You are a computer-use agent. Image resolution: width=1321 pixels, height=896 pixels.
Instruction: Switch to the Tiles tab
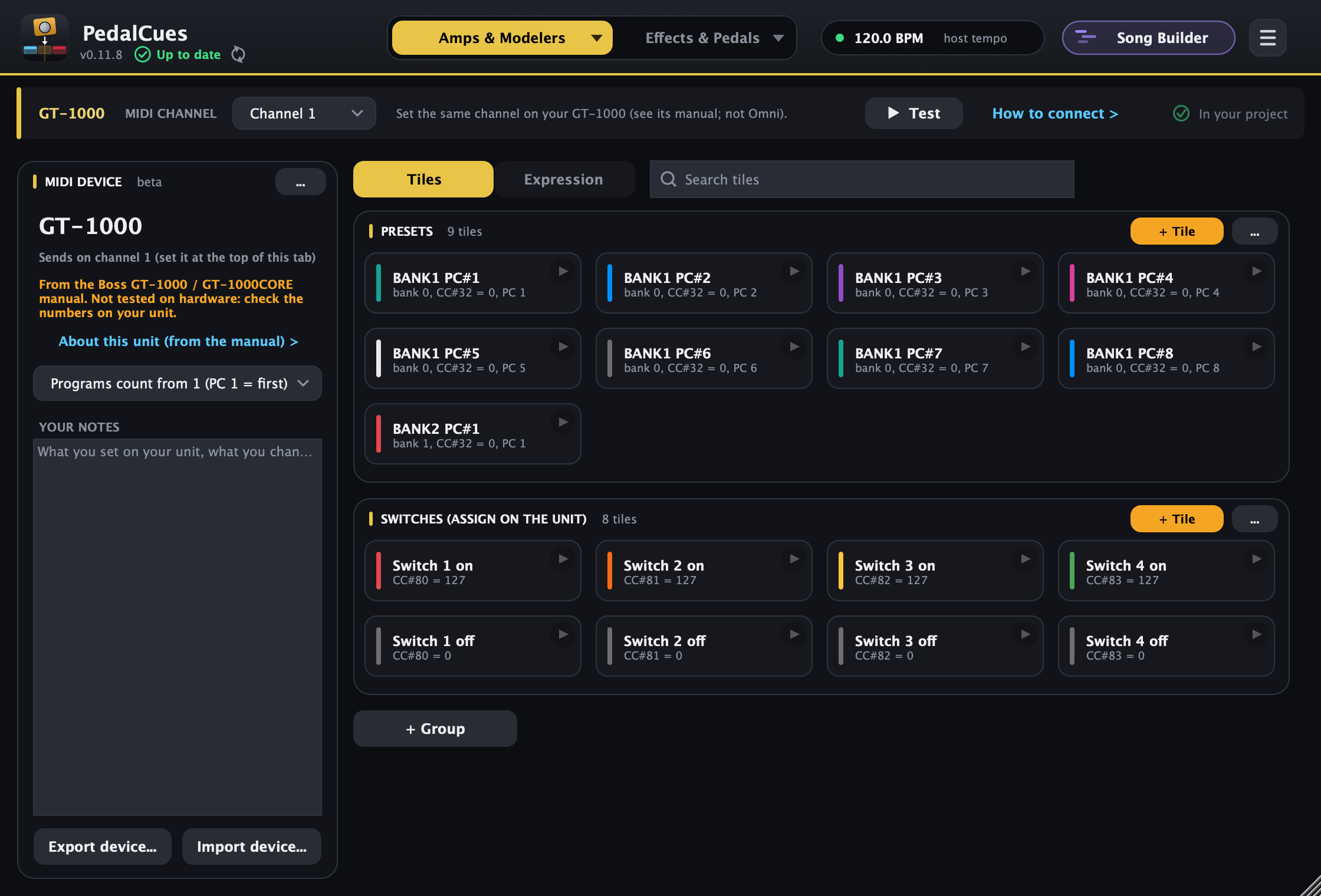pos(423,179)
